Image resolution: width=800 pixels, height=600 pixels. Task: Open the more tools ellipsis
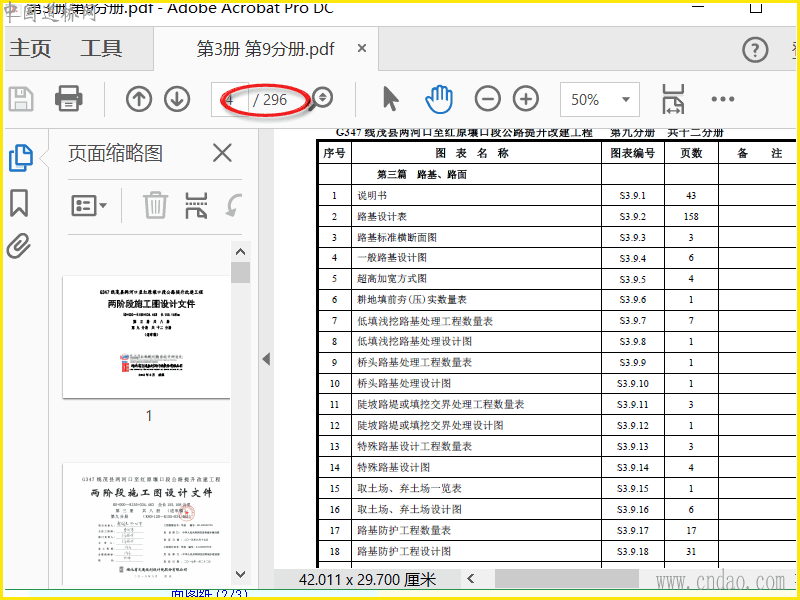(723, 99)
